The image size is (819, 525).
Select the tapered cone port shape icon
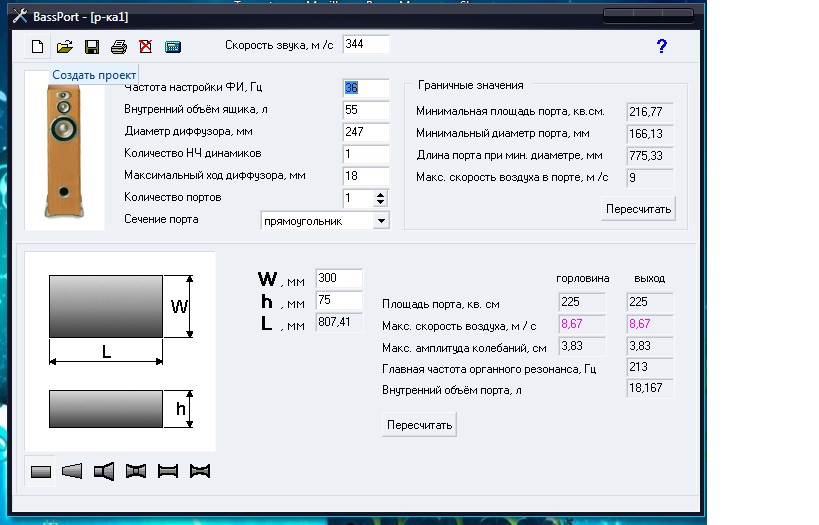pos(72,472)
